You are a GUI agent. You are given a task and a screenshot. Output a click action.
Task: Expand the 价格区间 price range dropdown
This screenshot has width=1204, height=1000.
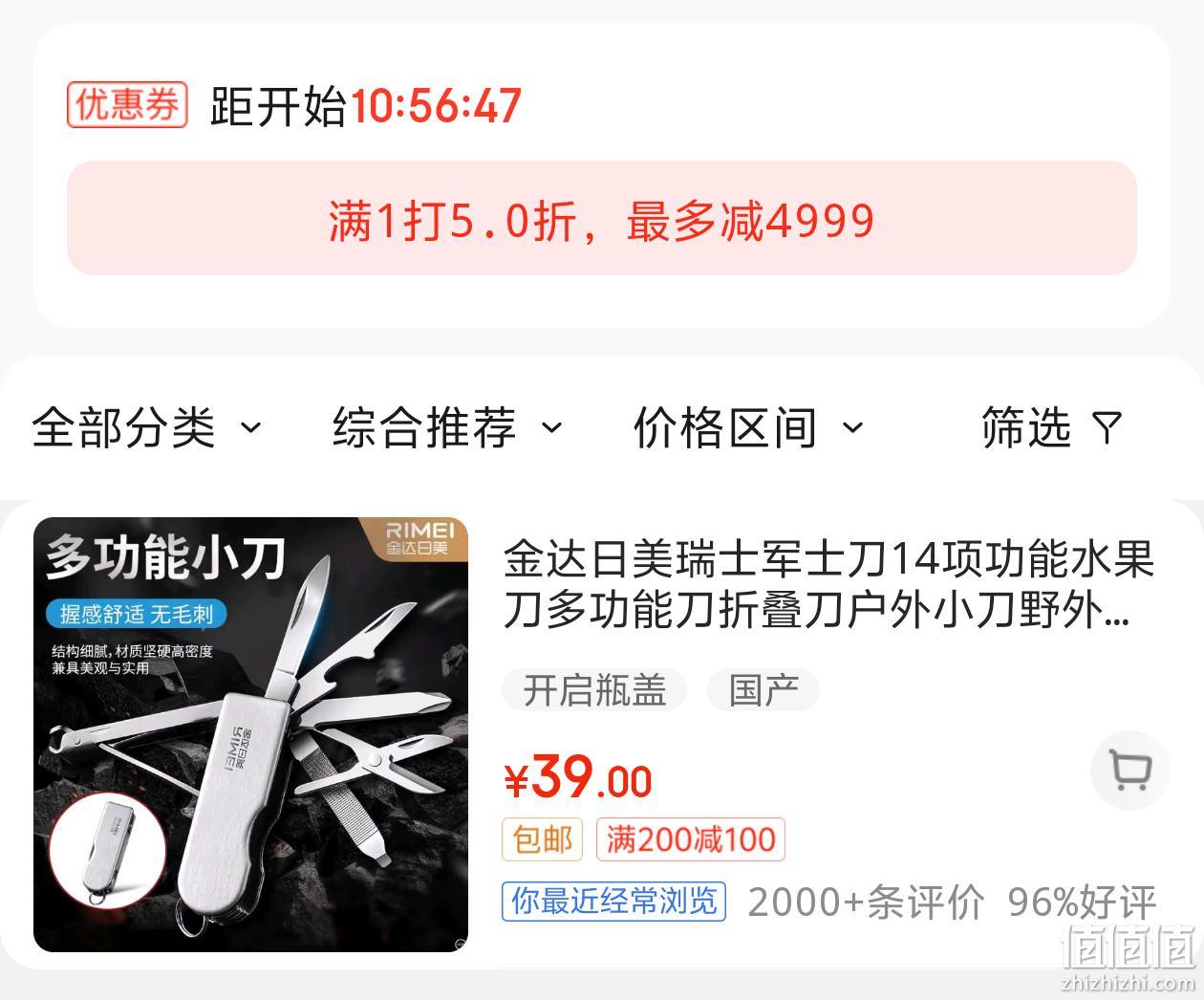(748, 427)
